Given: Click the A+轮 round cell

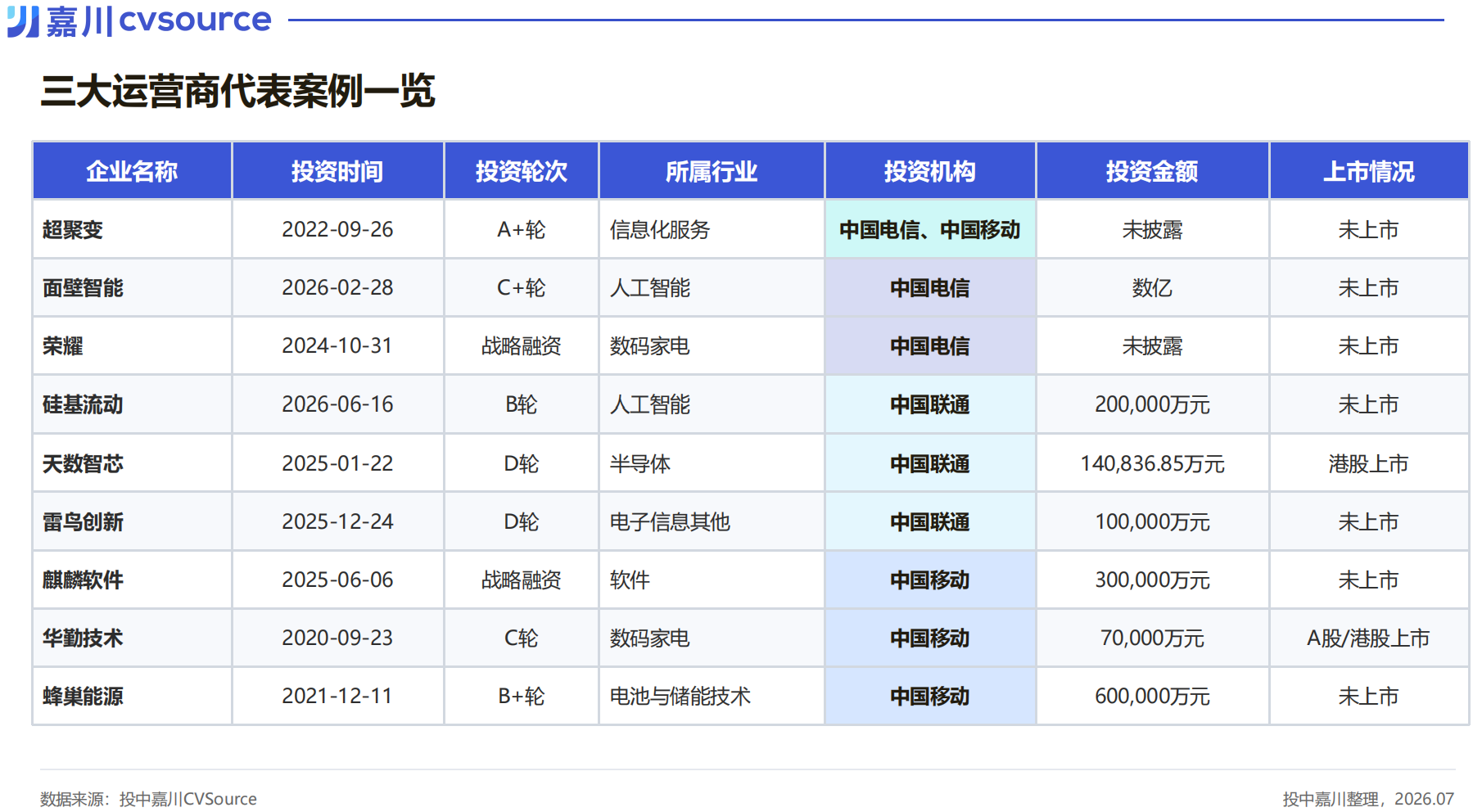Looking at the screenshot, I should [x=521, y=229].
